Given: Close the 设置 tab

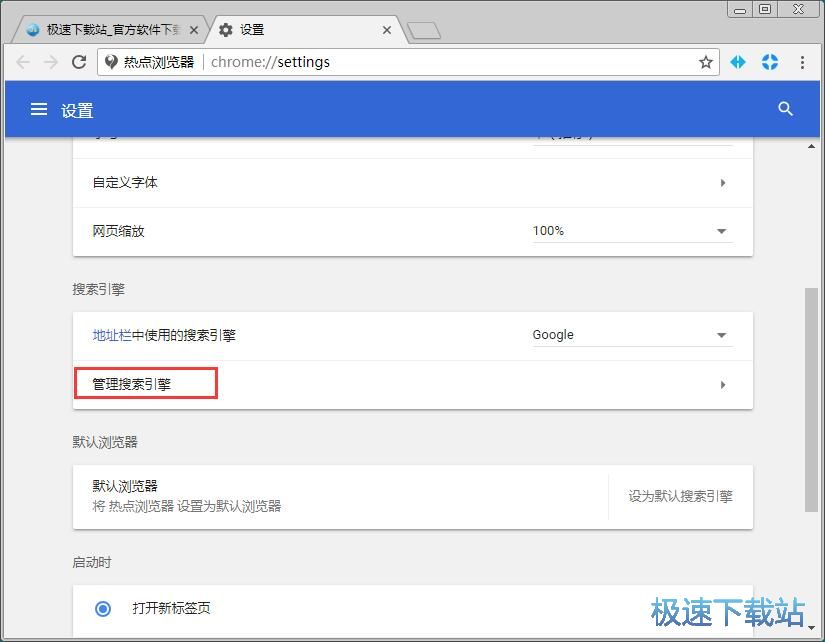Looking at the screenshot, I should tap(387, 30).
